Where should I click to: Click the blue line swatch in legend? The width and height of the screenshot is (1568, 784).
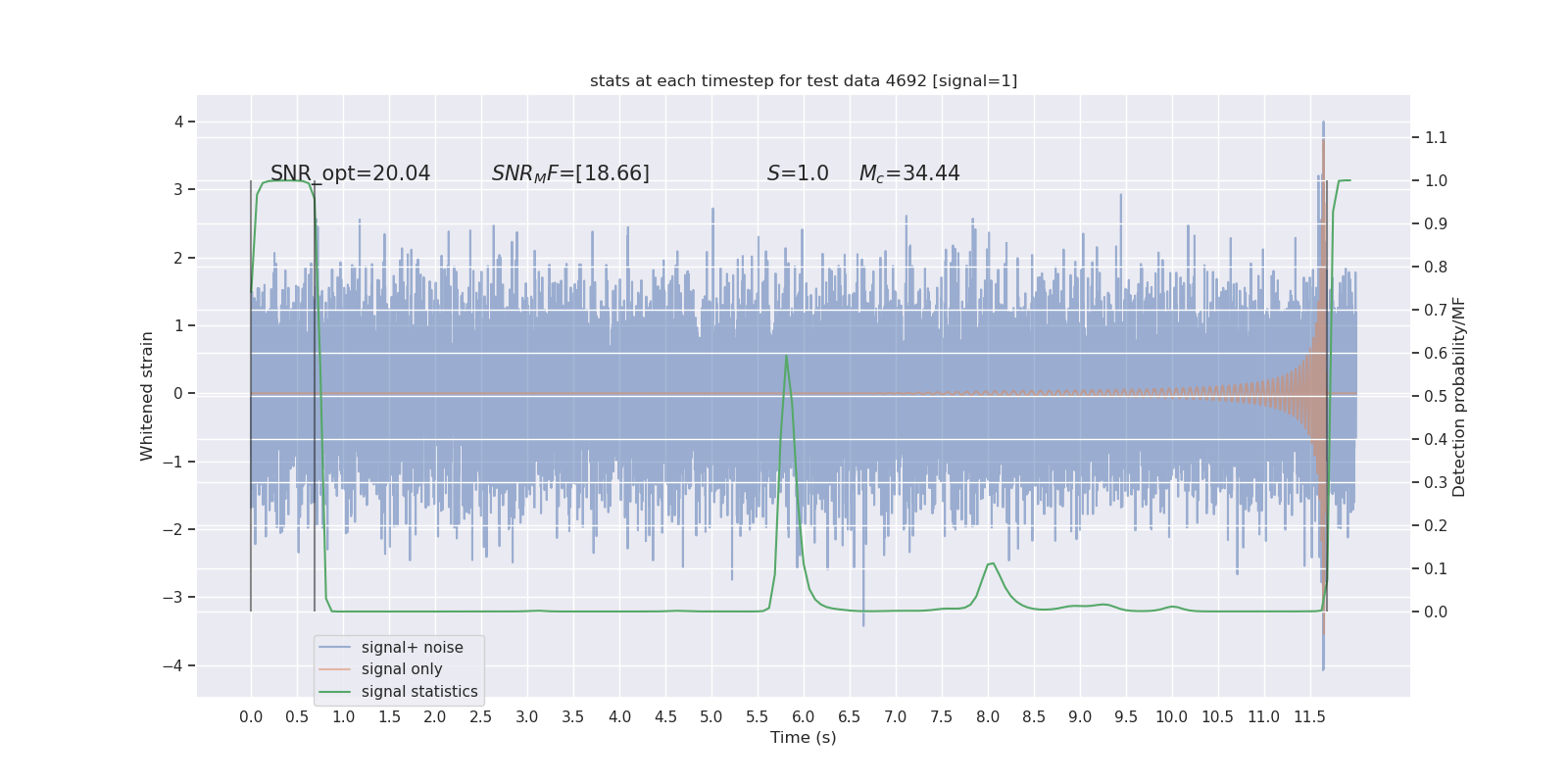[x=334, y=648]
